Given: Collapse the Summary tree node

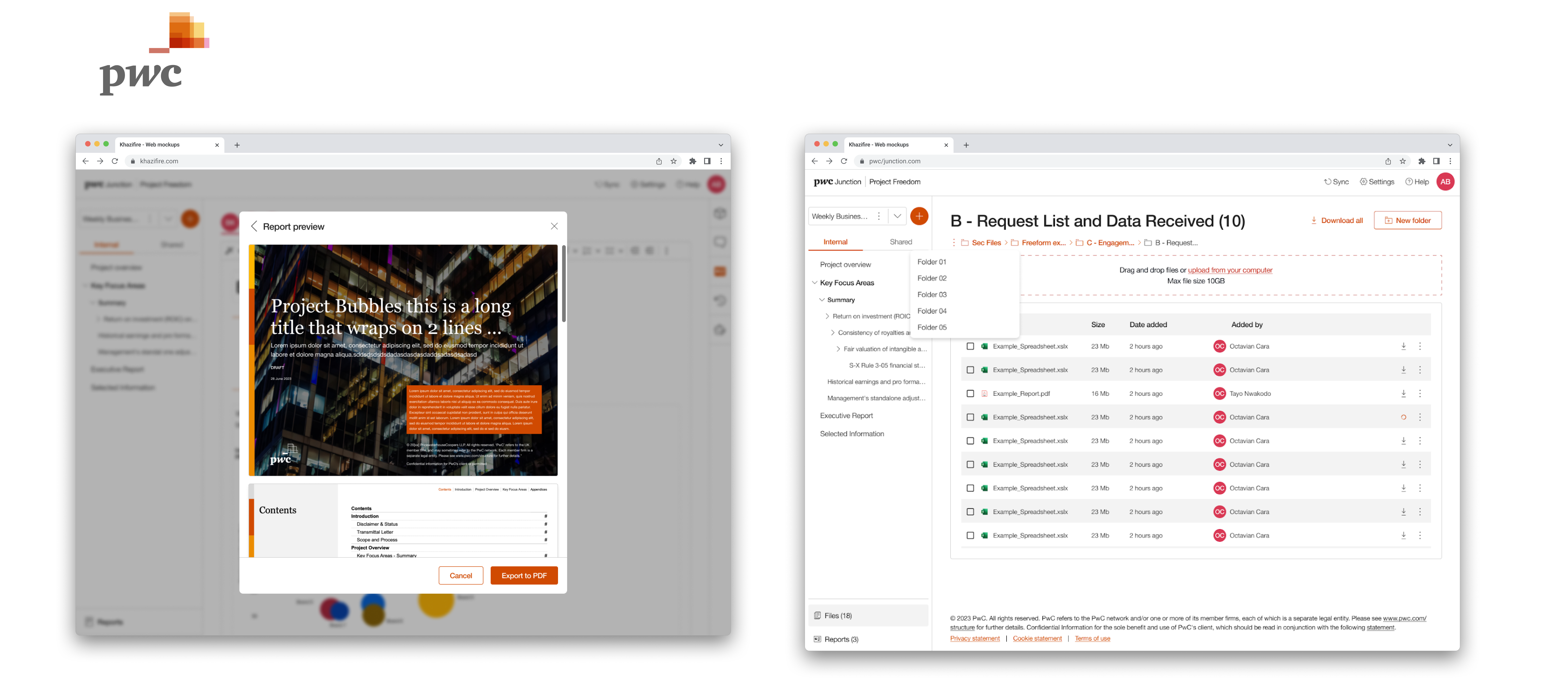Looking at the screenshot, I should tap(822, 300).
